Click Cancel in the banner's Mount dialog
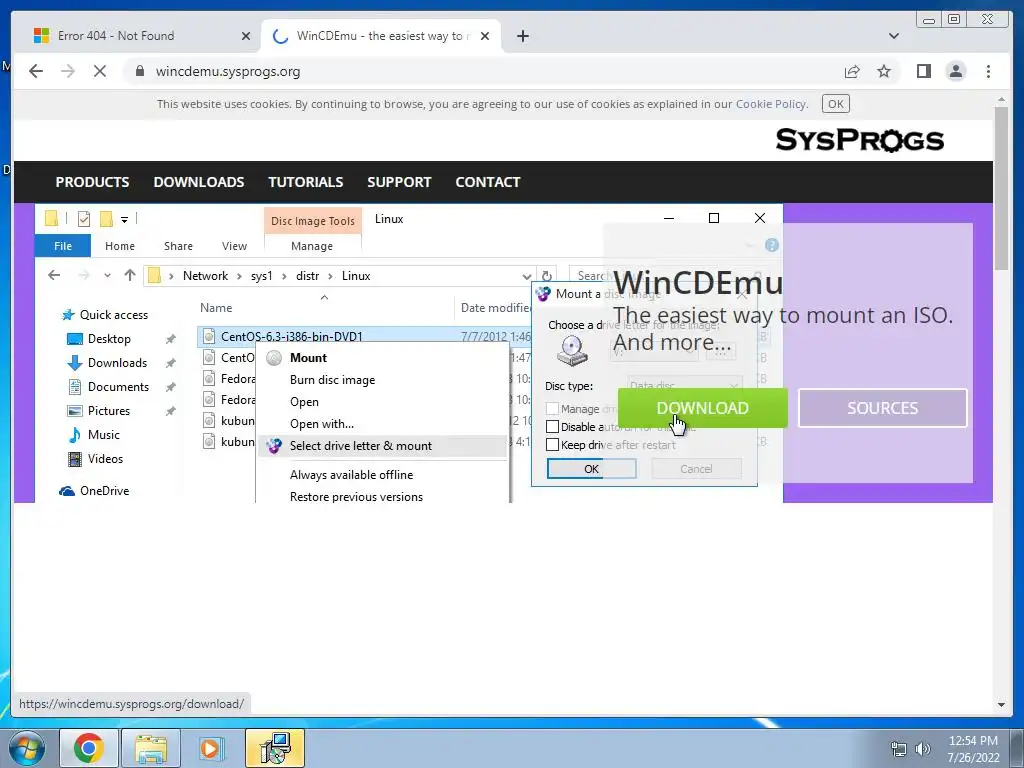This screenshot has height=768, width=1024. 696,469
